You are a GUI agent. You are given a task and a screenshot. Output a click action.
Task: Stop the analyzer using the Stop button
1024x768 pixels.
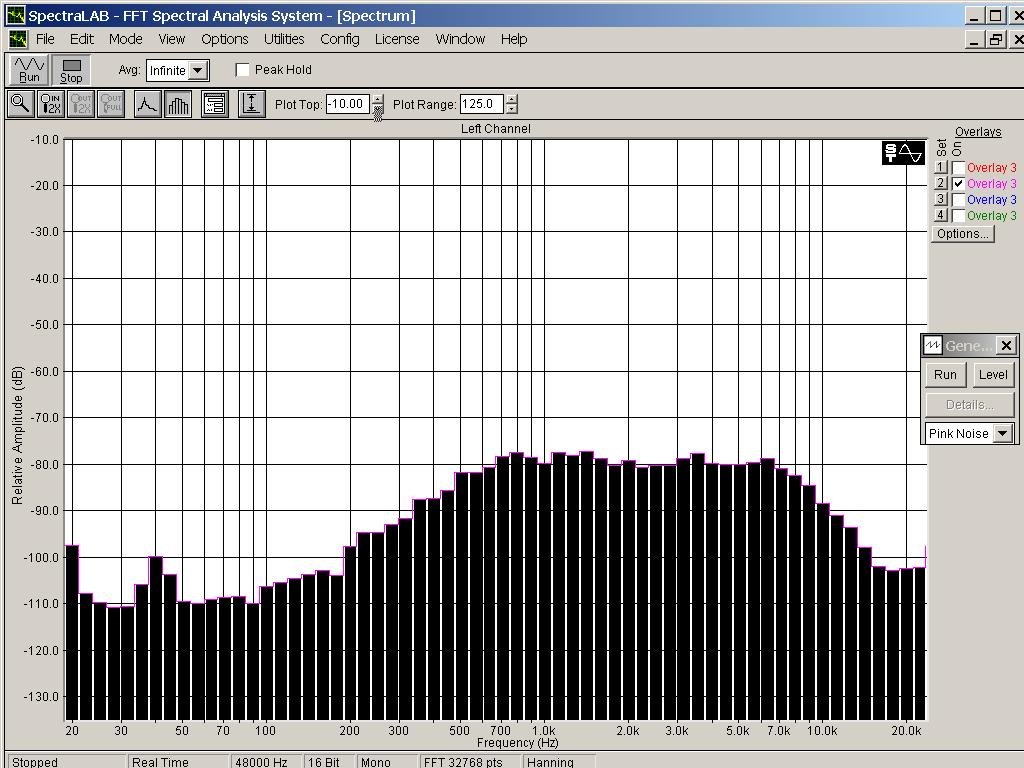coord(71,70)
